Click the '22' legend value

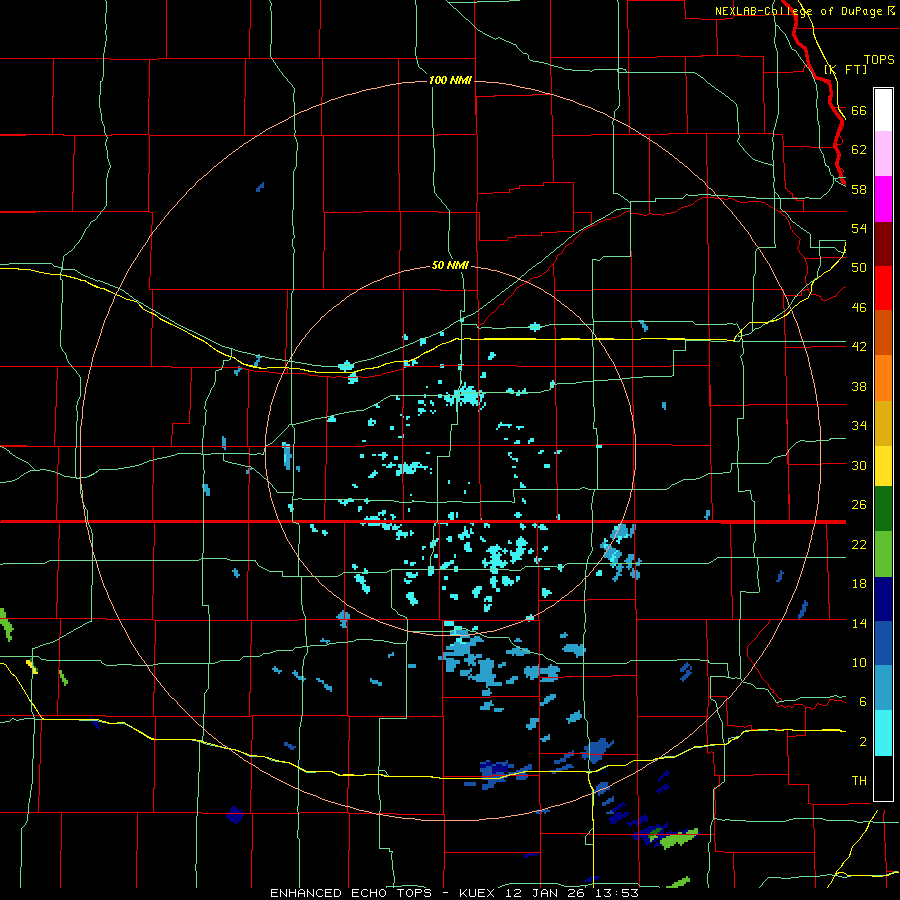pos(859,544)
